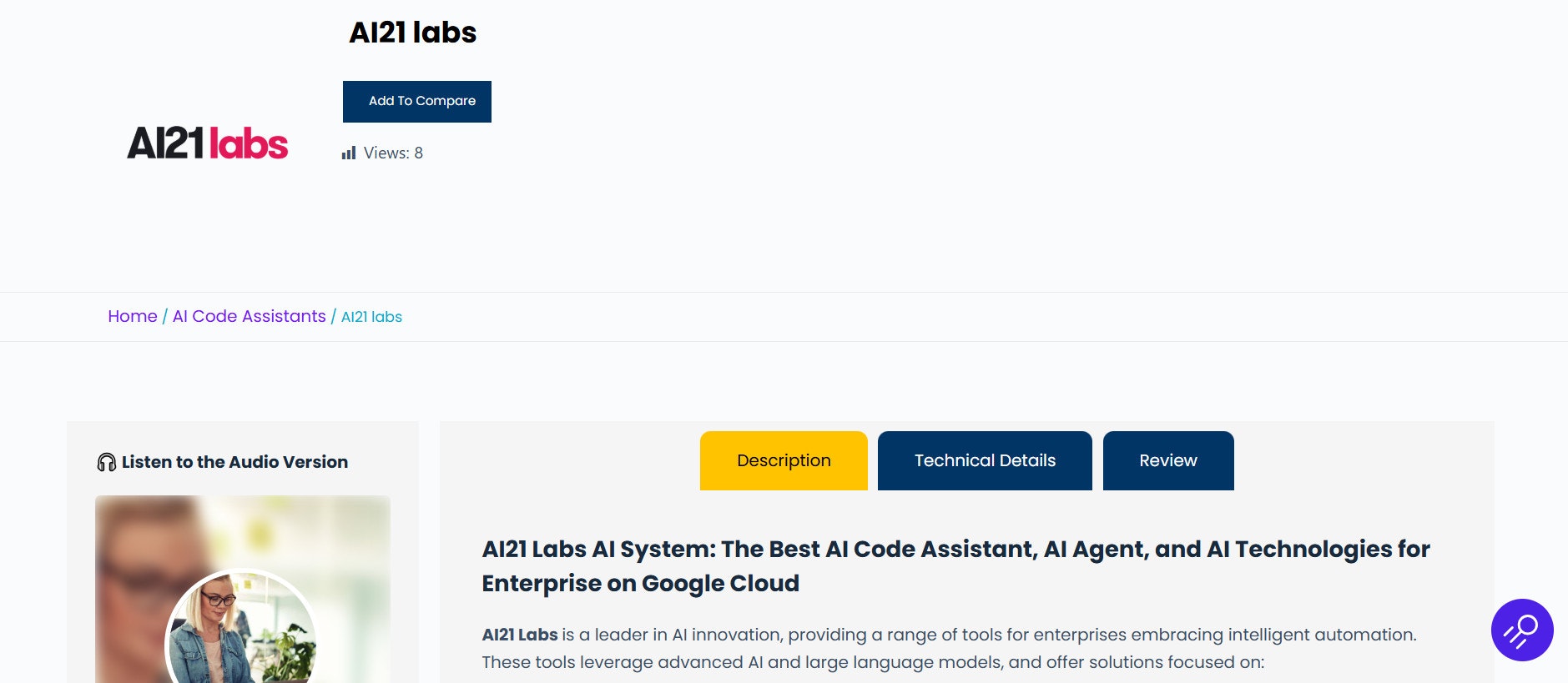
Task: Switch to the Technical Details tab
Action: click(985, 460)
